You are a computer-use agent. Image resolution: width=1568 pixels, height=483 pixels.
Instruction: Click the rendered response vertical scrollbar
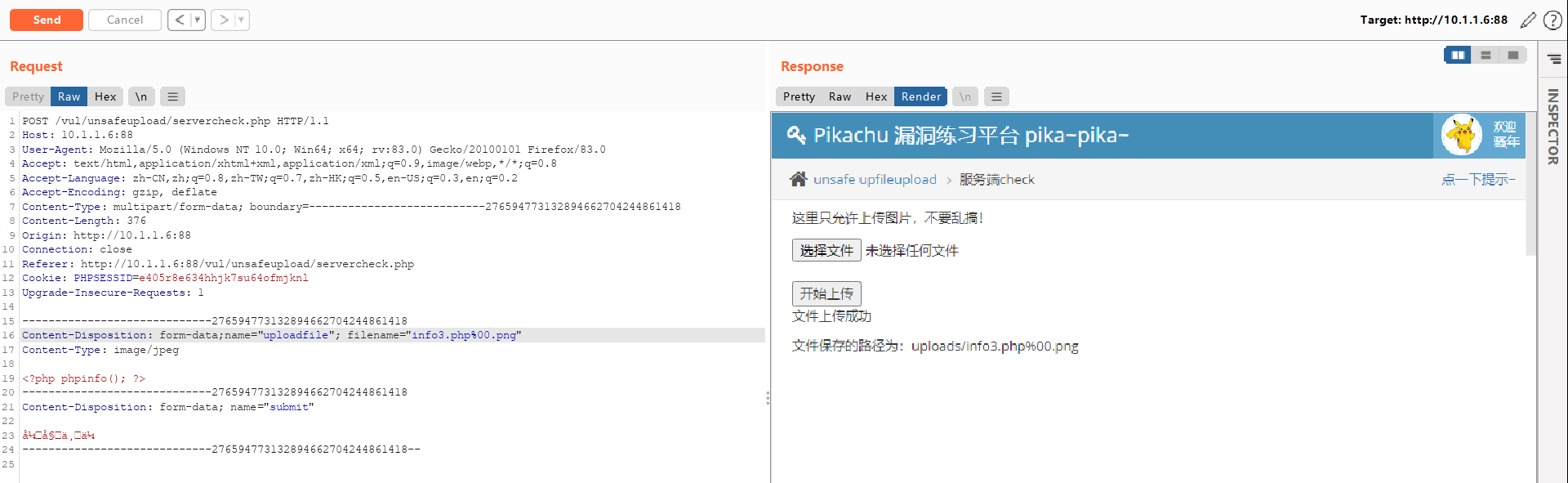(1530, 184)
